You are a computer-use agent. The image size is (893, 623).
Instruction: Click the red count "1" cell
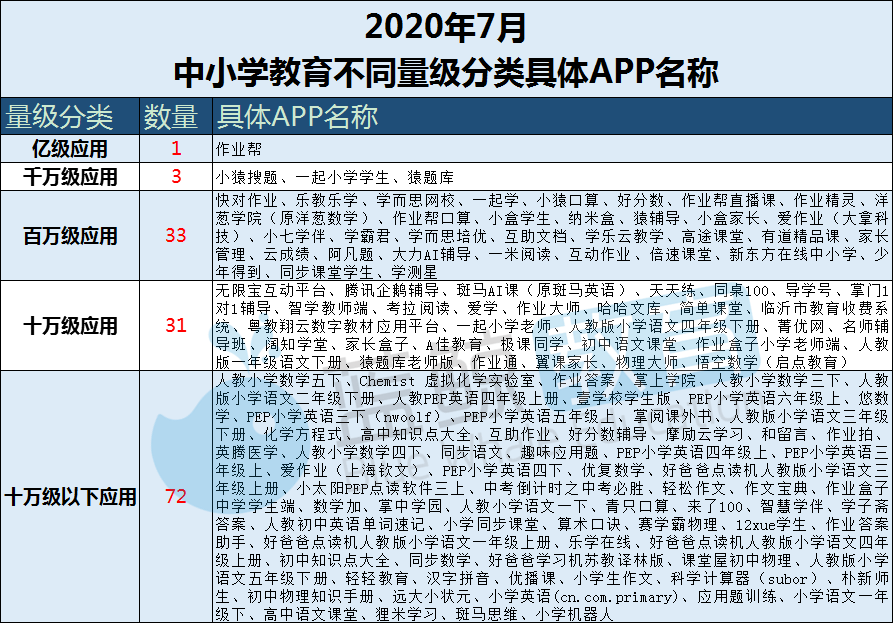176,150
